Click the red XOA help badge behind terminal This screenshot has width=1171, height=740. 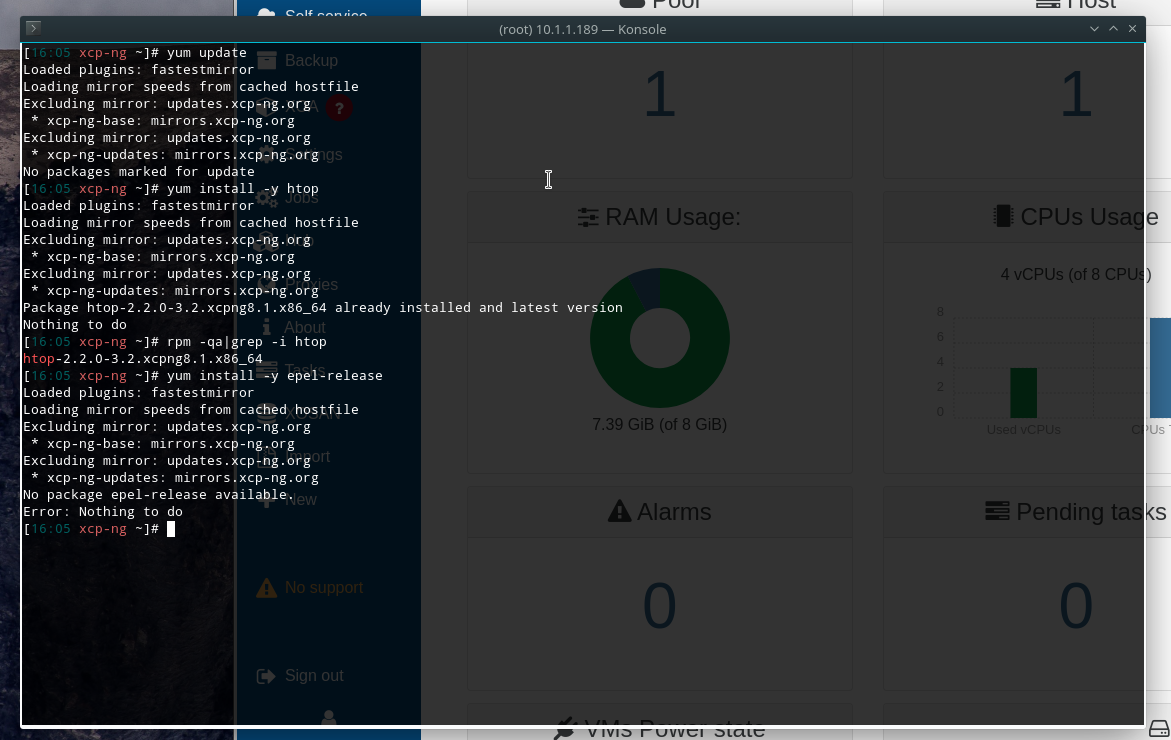tap(339, 108)
